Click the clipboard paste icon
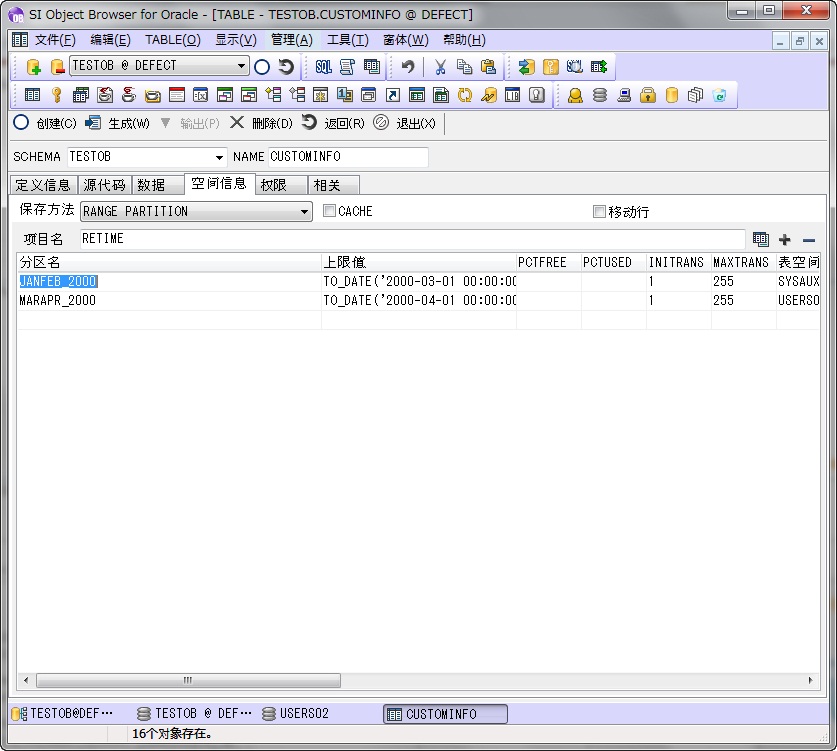Screen dimensions: 837x751 tap(488, 67)
